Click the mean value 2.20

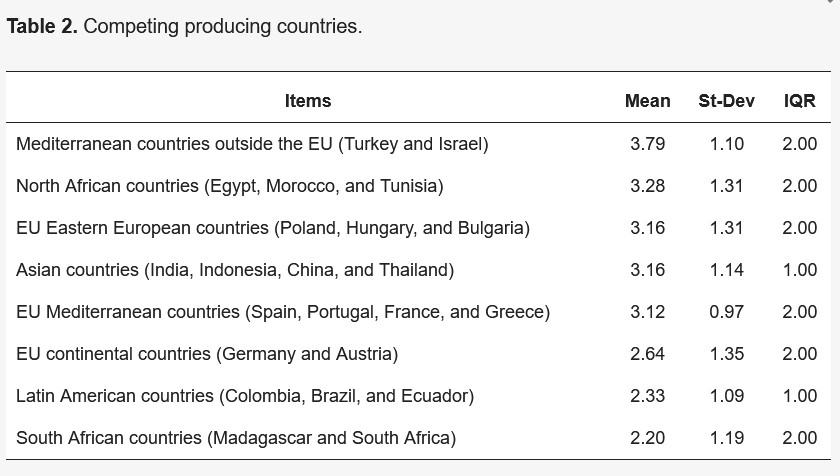pyautogui.click(x=647, y=438)
